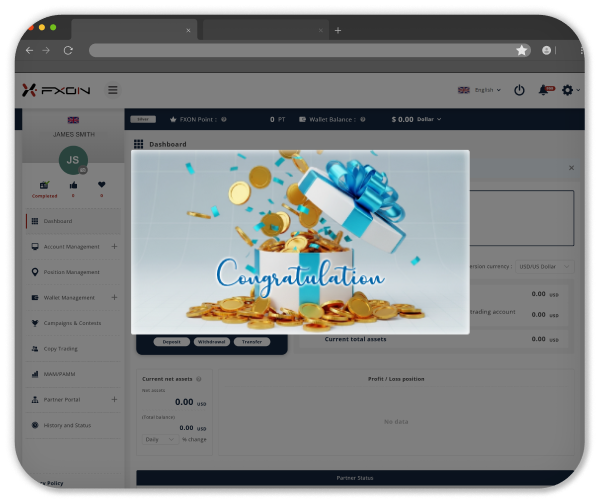Open the settings gear menu
The image size is (600, 504).
coord(568,90)
